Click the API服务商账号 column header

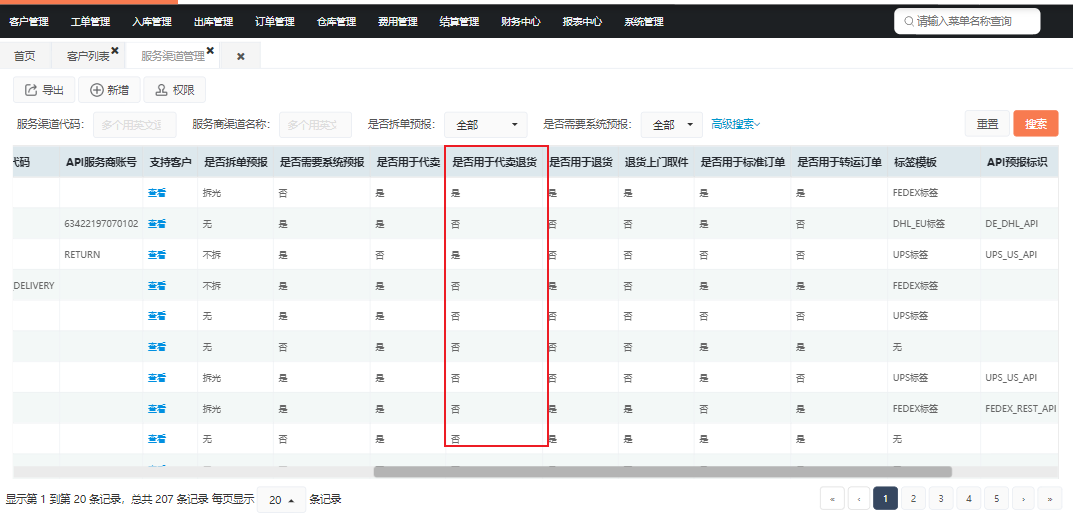click(x=101, y=162)
